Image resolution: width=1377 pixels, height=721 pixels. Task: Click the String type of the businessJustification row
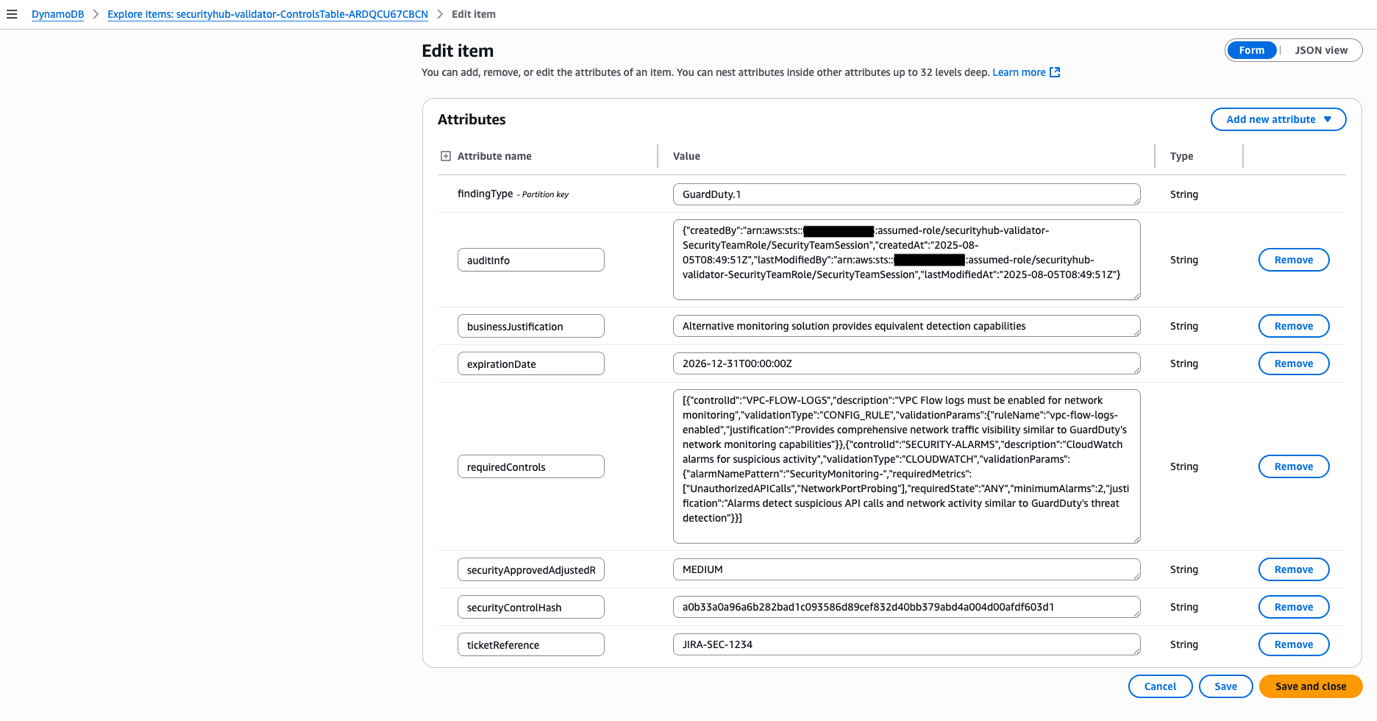1184,326
